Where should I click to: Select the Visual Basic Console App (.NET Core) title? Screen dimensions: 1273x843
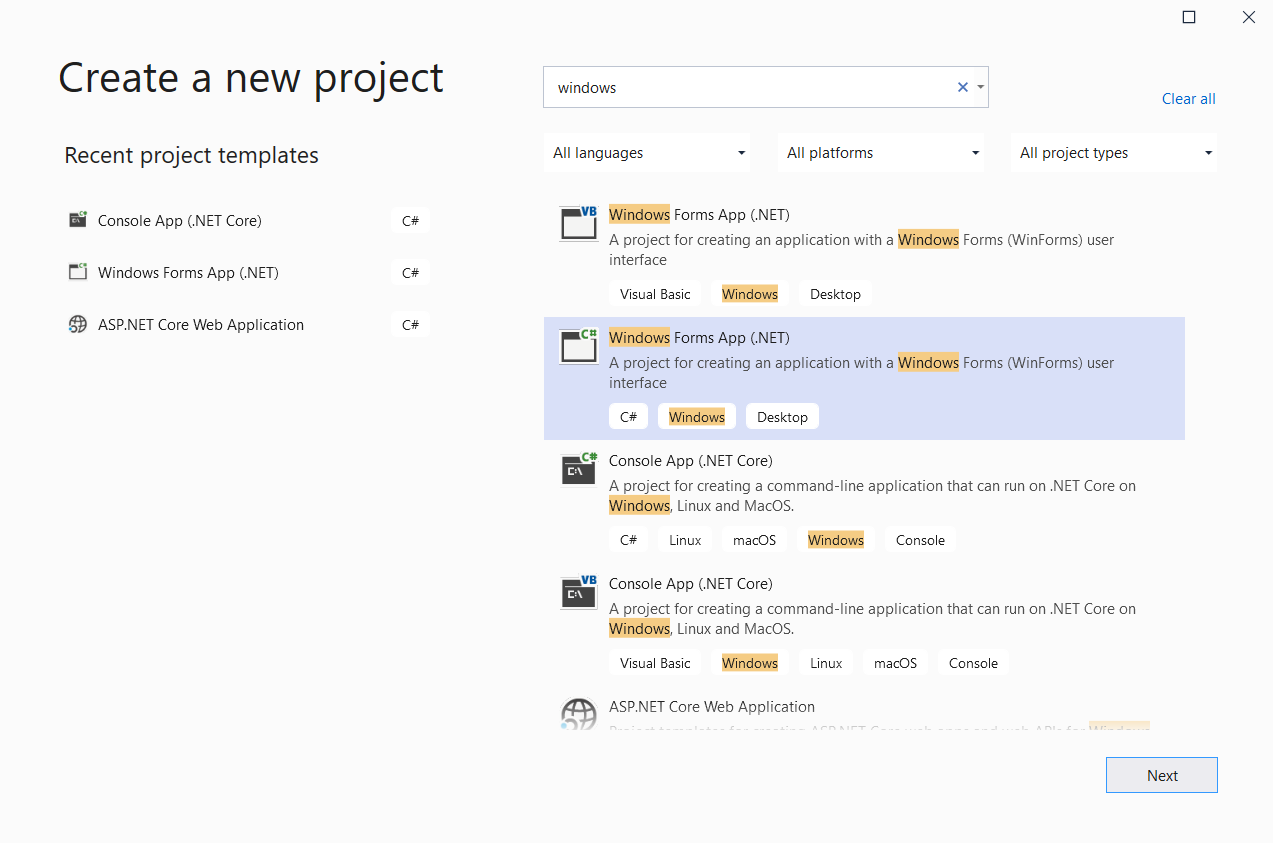coord(691,583)
